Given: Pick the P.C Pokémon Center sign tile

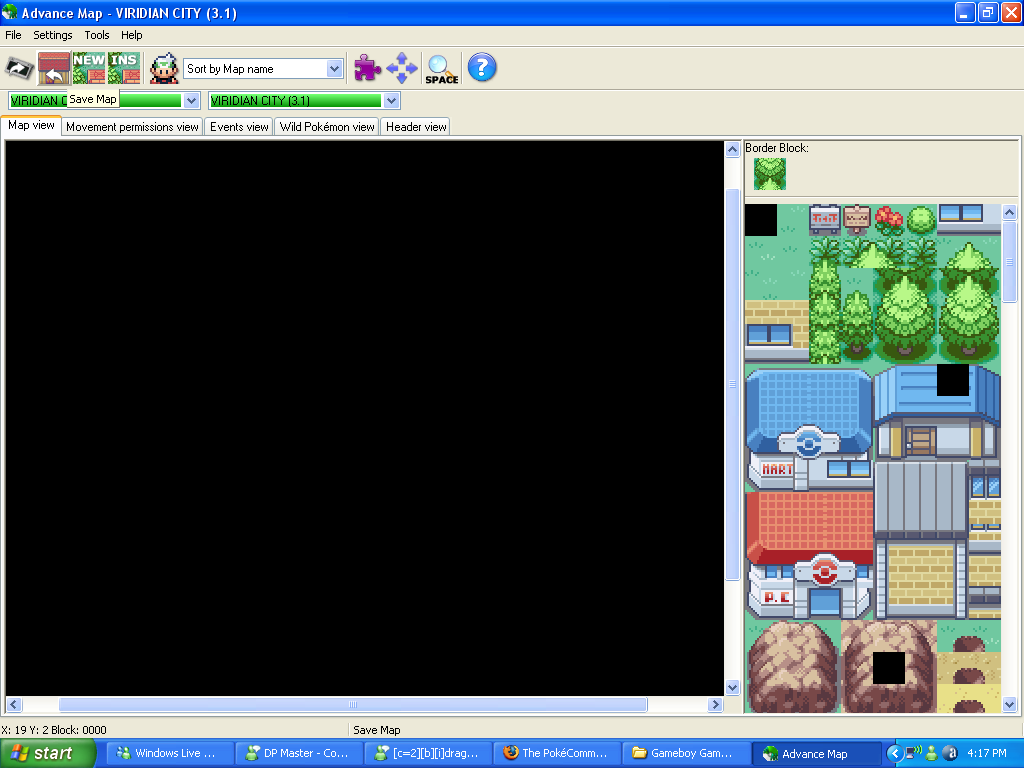Looking at the screenshot, I should tap(777, 597).
